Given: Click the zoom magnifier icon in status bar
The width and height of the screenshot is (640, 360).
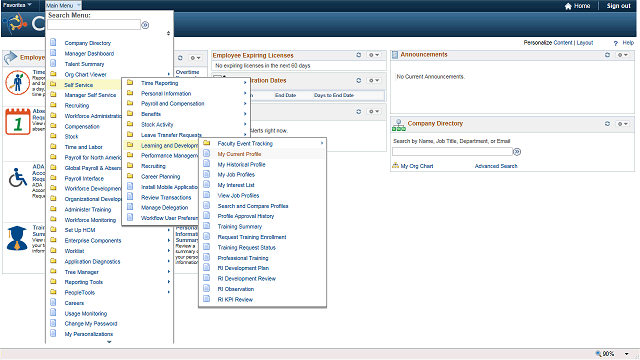Looking at the screenshot, I should pyautogui.click(x=598, y=353).
